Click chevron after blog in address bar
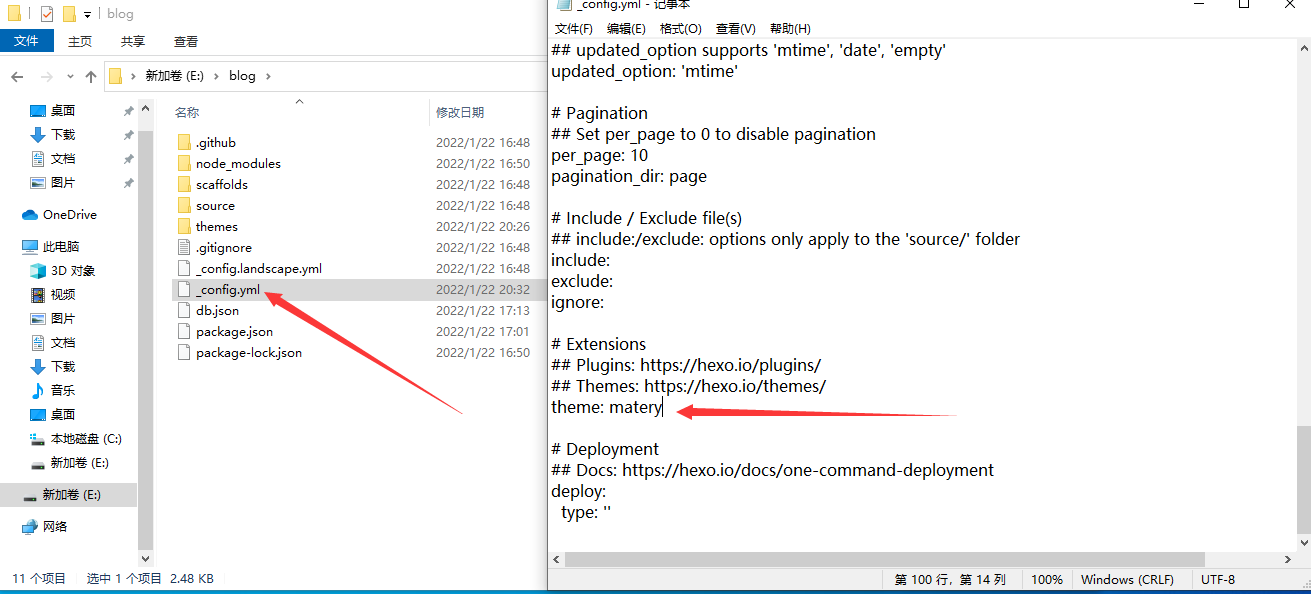 point(267,76)
